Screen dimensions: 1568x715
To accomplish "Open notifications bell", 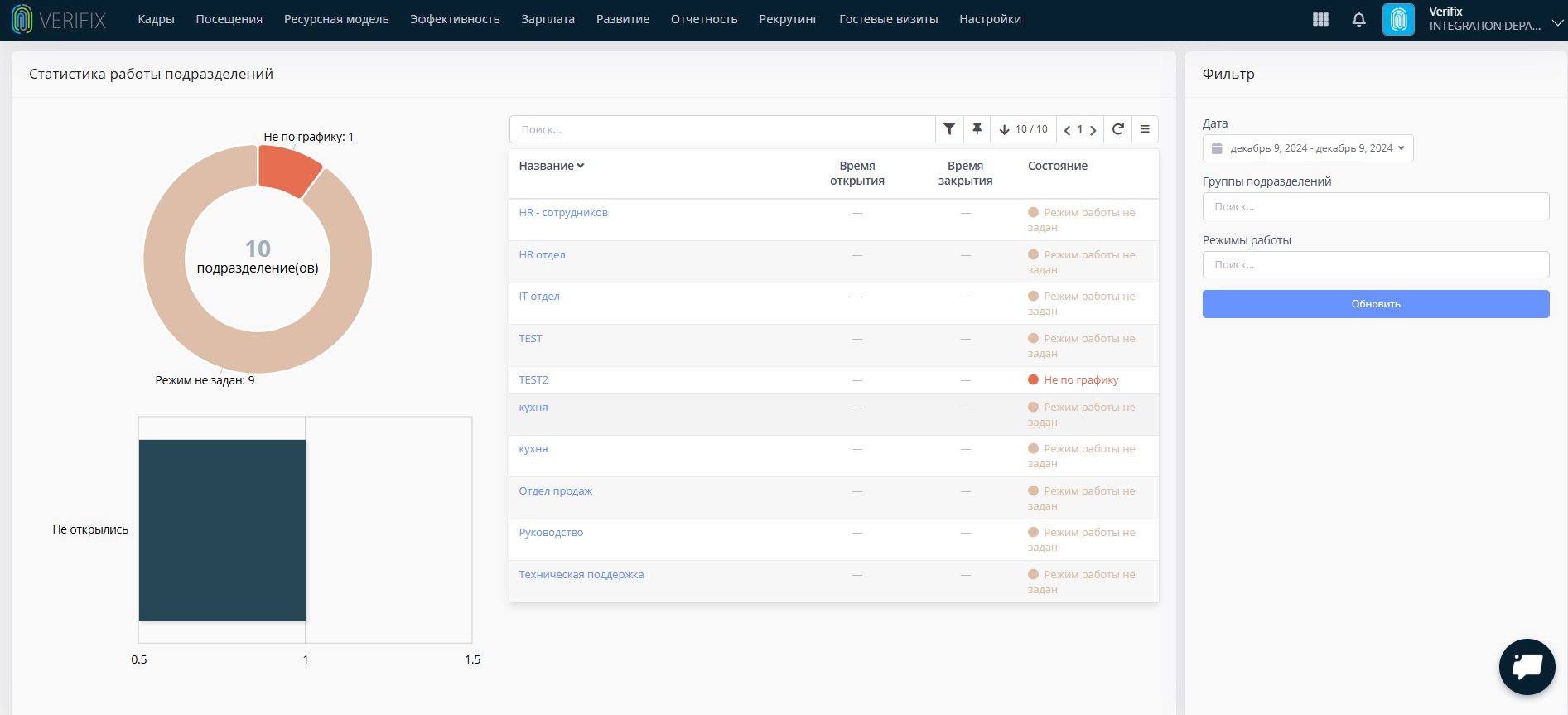I will coord(1358,19).
